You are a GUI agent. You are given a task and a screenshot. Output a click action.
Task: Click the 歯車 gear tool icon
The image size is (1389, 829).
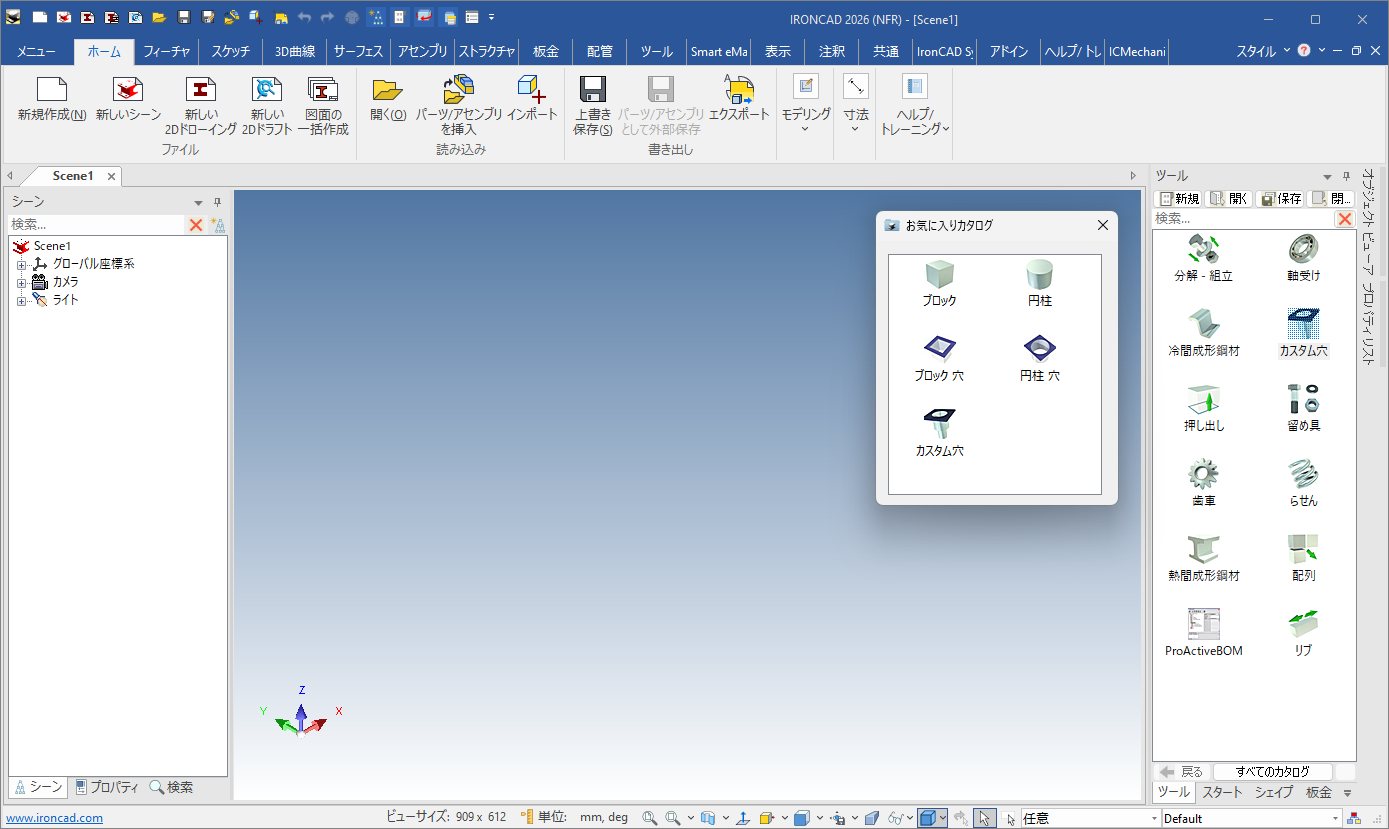1203,473
